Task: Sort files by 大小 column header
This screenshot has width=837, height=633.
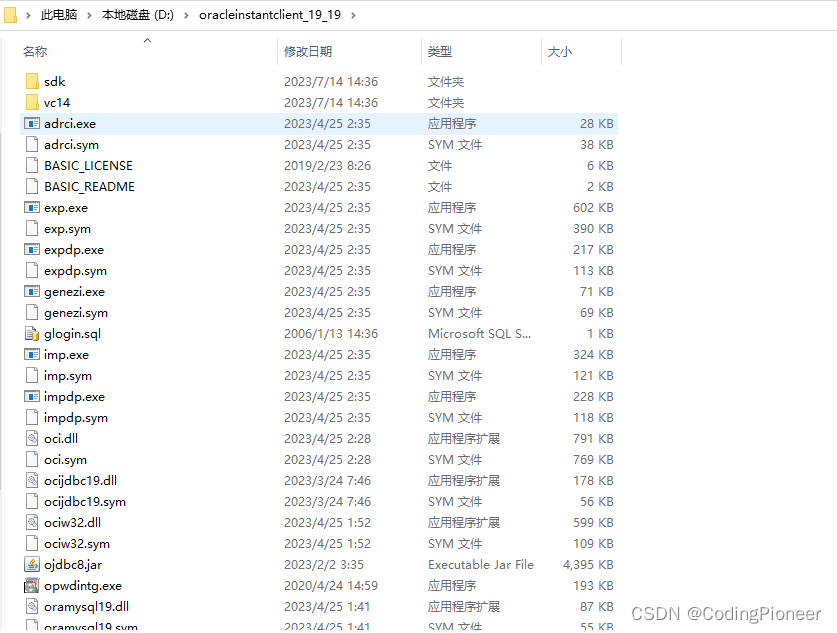Action: click(x=557, y=50)
